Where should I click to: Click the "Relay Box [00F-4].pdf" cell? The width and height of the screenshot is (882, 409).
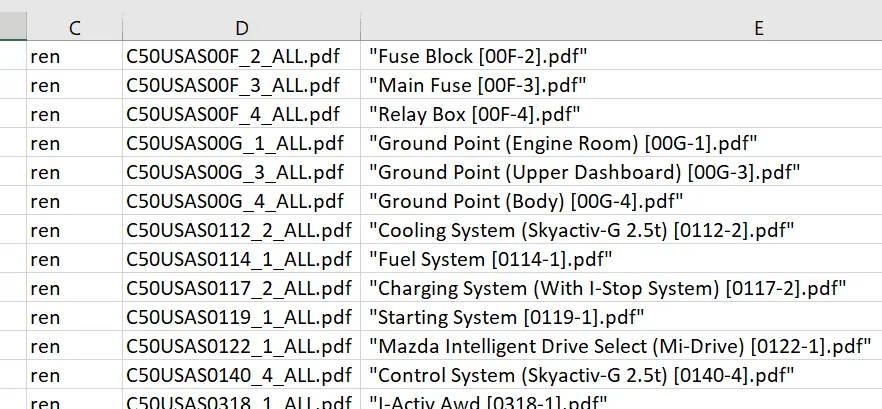click(474, 114)
